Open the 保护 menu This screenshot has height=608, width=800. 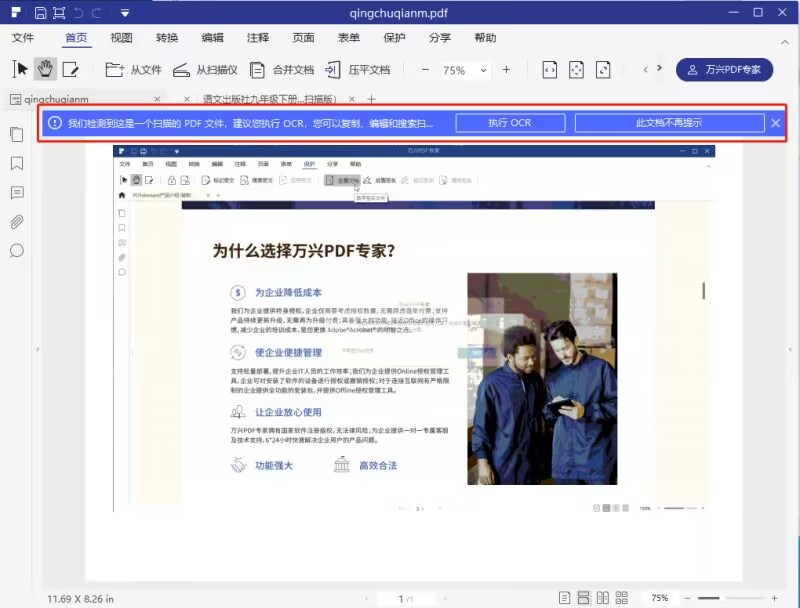(x=393, y=38)
